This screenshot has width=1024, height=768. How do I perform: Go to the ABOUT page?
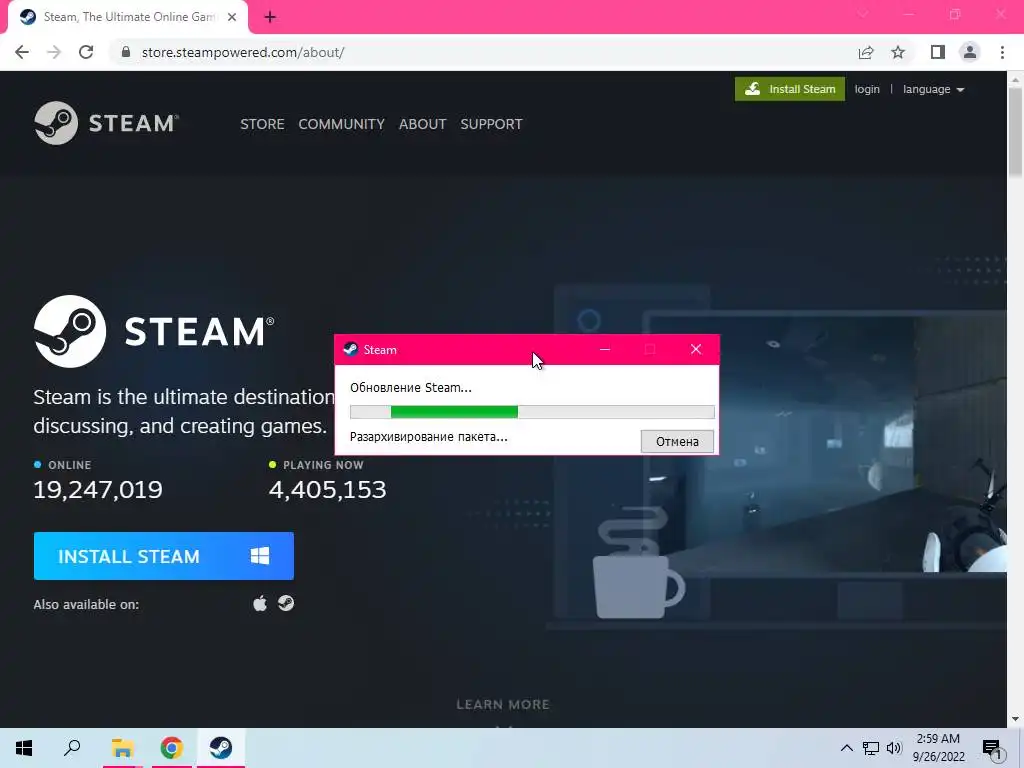click(423, 124)
